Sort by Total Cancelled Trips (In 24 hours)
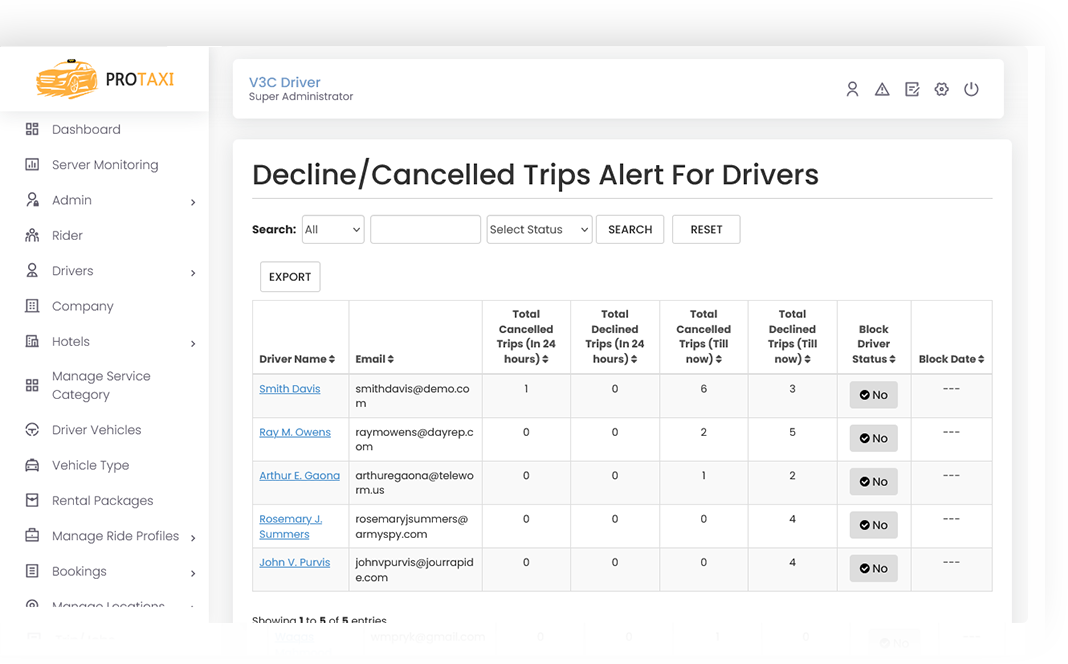Image resolution: width=1068 pixels, height=664 pixels. 546,359
